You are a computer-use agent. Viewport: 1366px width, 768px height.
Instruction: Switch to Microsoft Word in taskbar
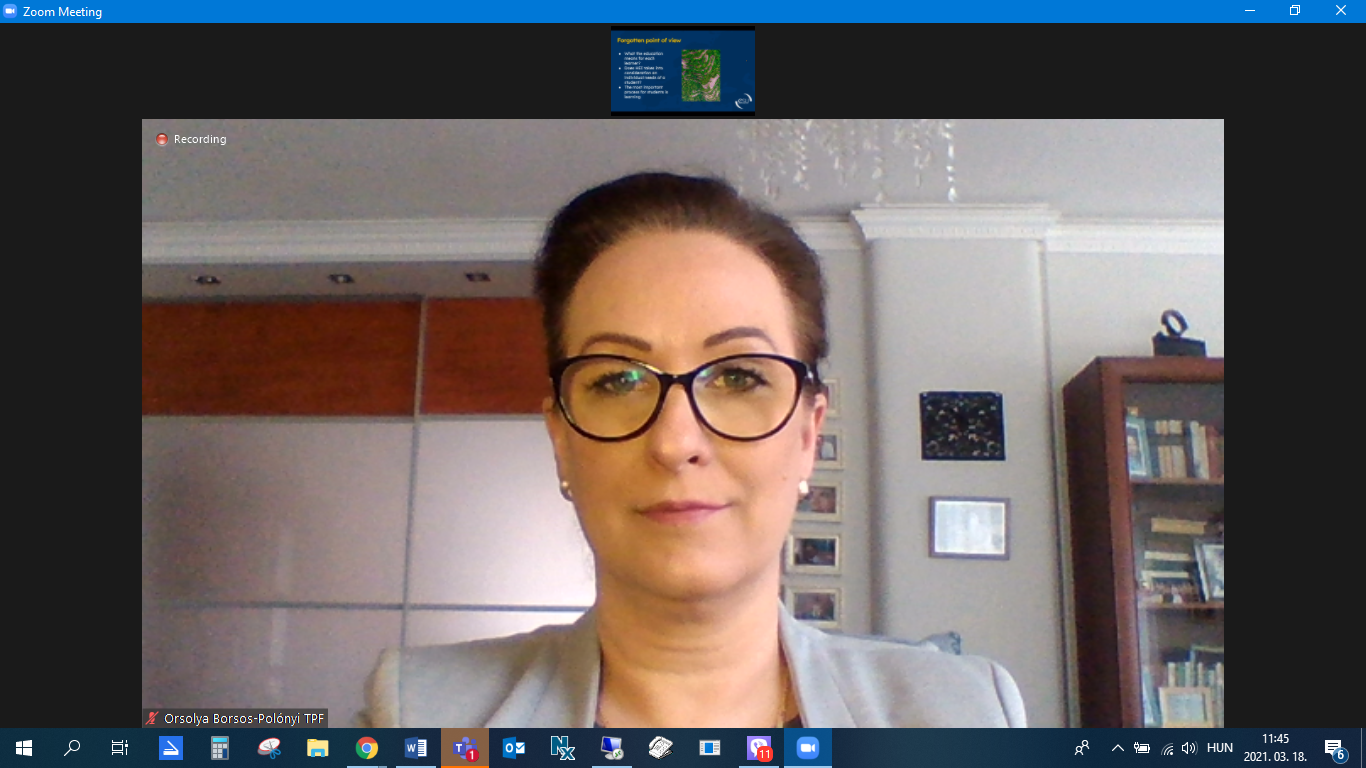pos(416,747)
